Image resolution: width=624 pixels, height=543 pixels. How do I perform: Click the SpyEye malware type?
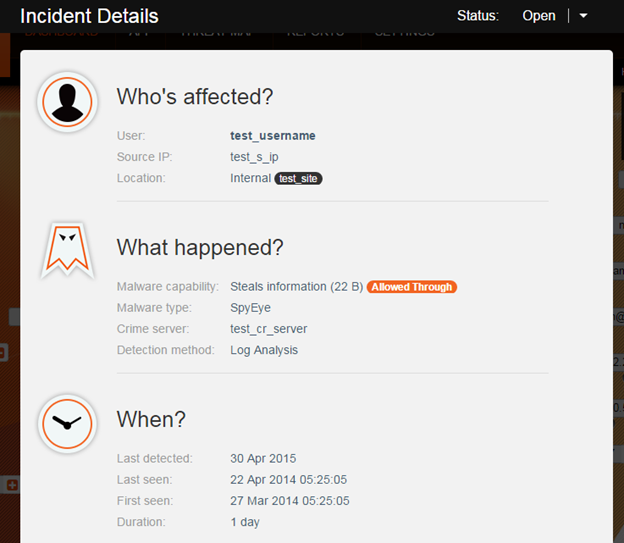[251, 308]
